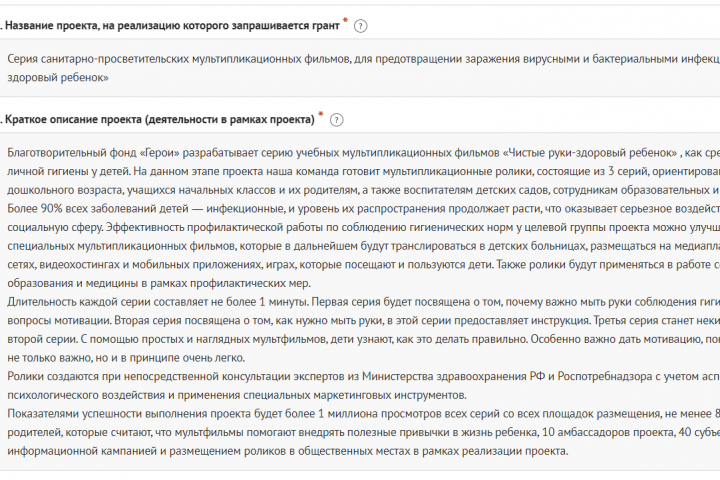Click the line starting 'личной гигиены у детей'

click(363, 171)
